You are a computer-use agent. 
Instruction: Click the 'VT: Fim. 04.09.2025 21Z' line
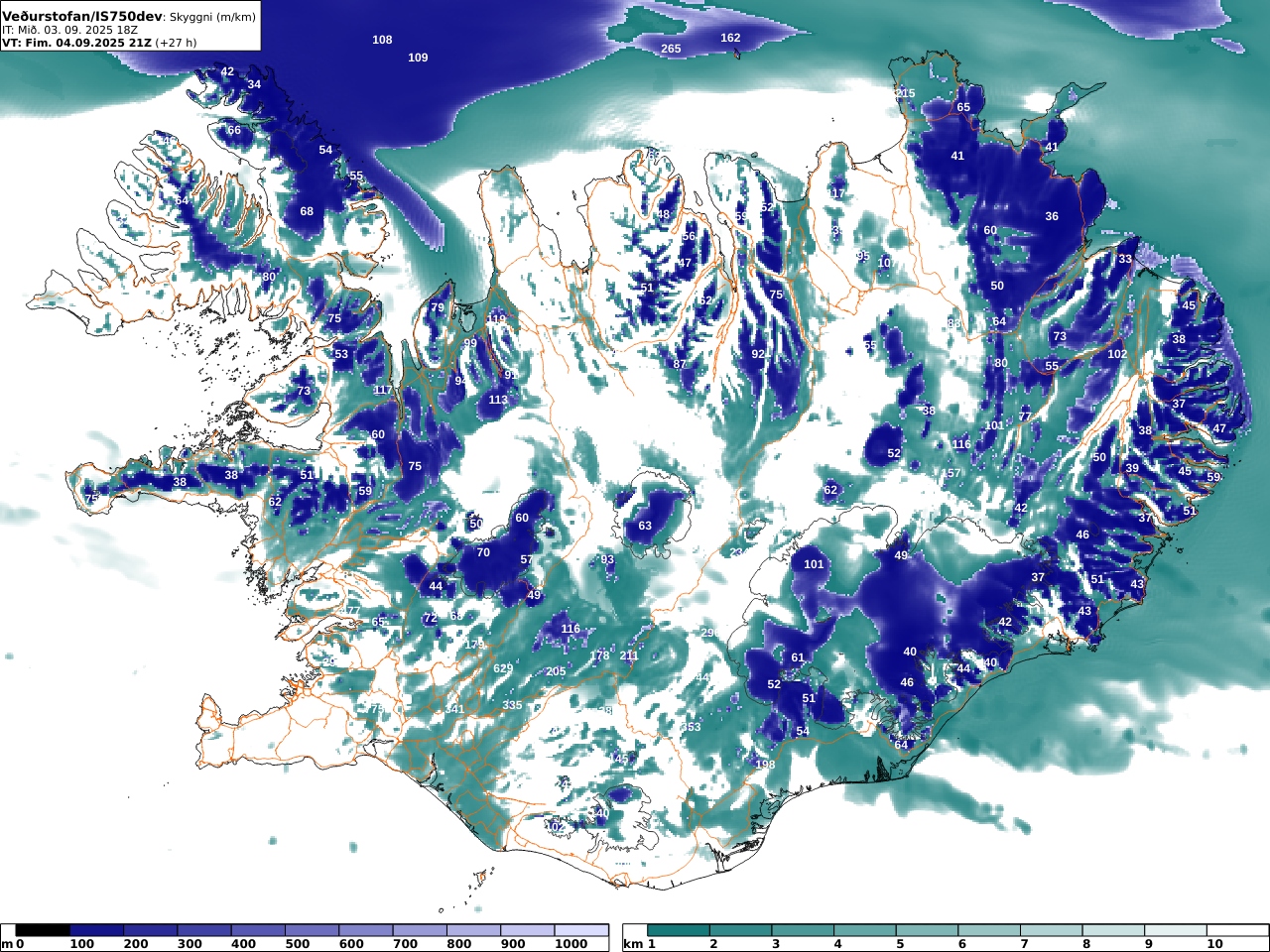pos(77,43)
